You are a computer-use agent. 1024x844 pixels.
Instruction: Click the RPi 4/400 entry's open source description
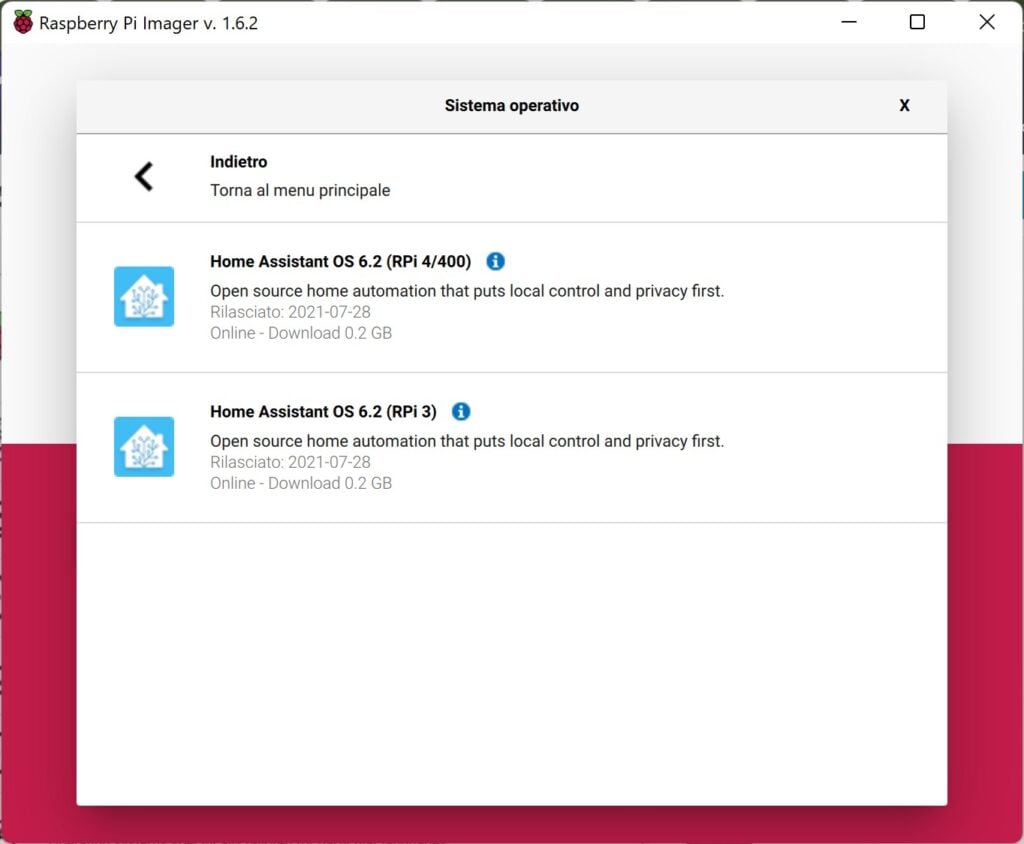[467, 291]
